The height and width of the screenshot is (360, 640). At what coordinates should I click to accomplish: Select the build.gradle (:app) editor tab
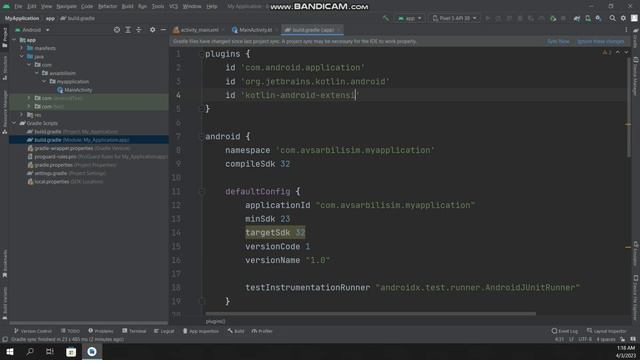[312, 30]
